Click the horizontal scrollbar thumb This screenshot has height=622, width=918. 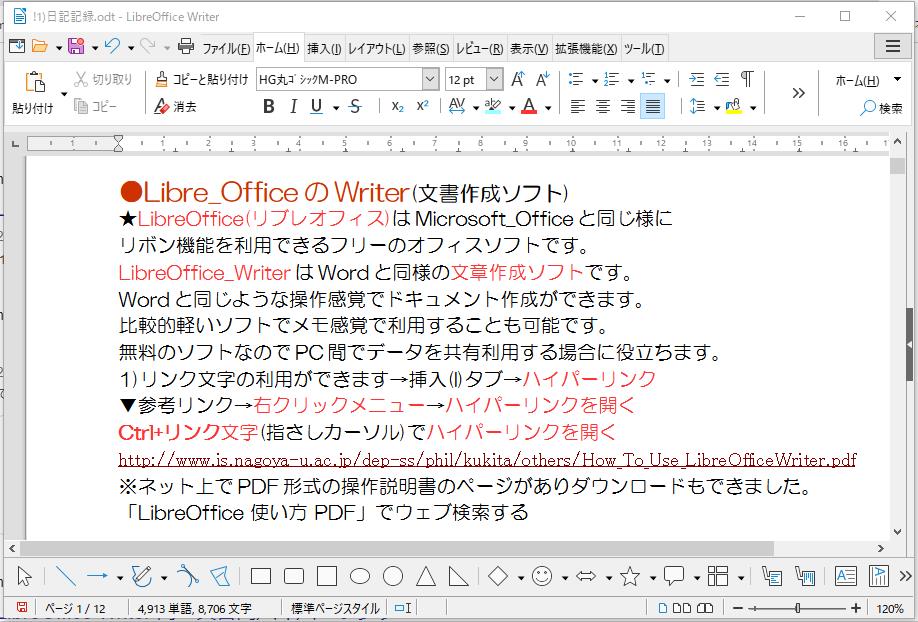pos(397,549)
